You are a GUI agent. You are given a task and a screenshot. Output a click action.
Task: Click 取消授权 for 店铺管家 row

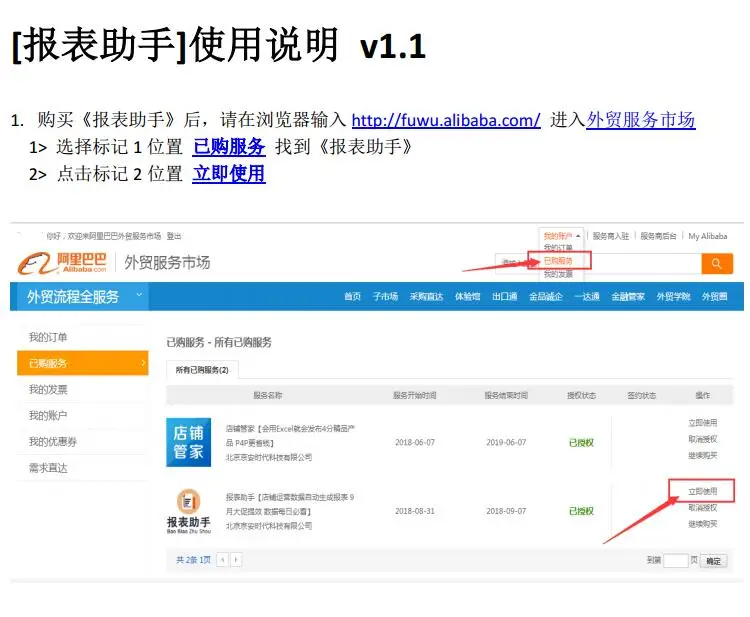pyautogui.click(x=703, y=439)
